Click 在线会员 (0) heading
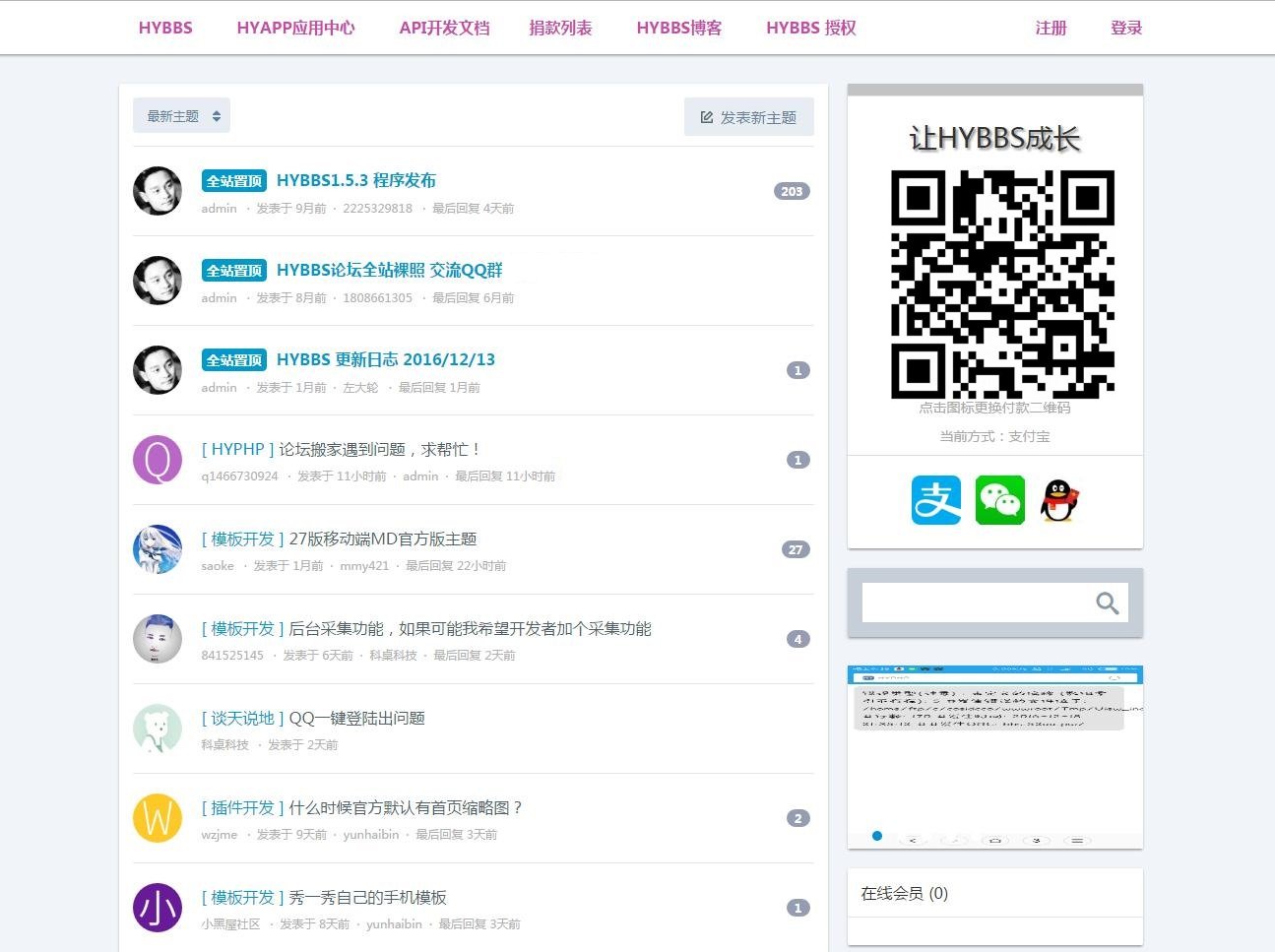This screenshot has height=952, width=1275. 905,893
